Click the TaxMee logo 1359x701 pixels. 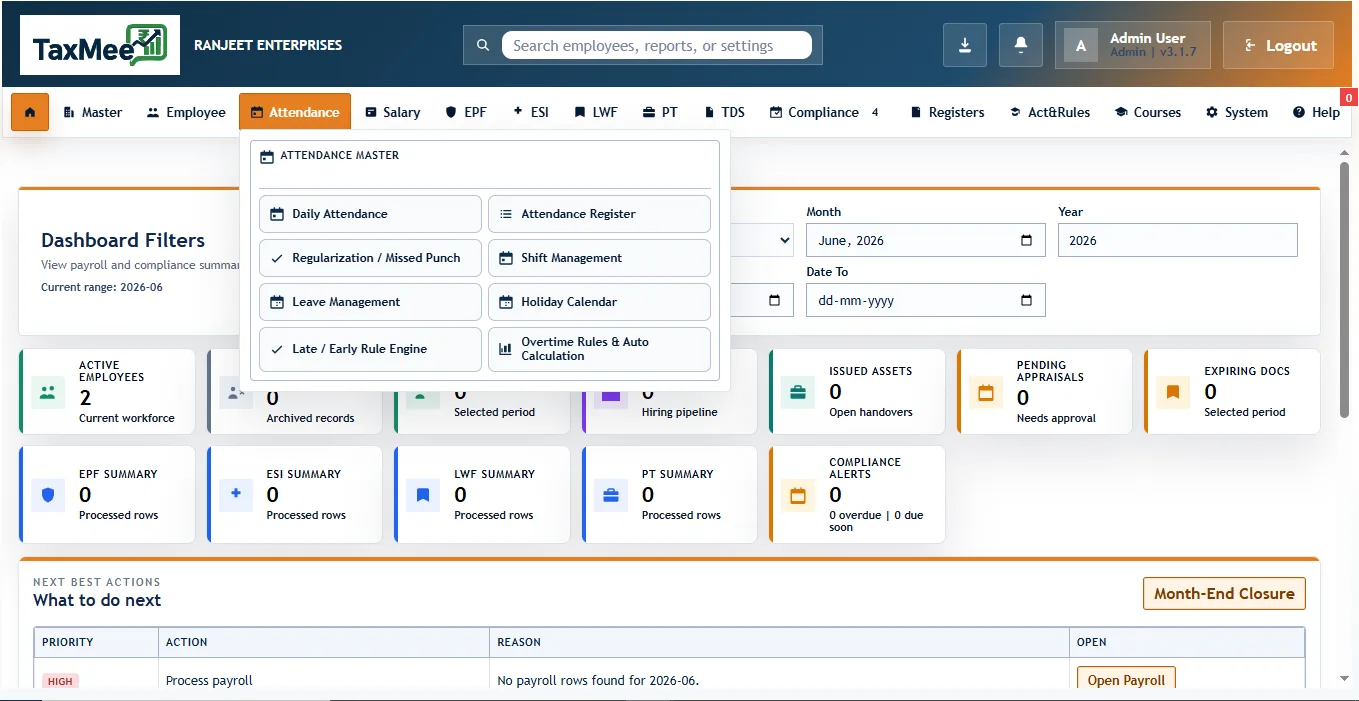click(x=100, y=45)
